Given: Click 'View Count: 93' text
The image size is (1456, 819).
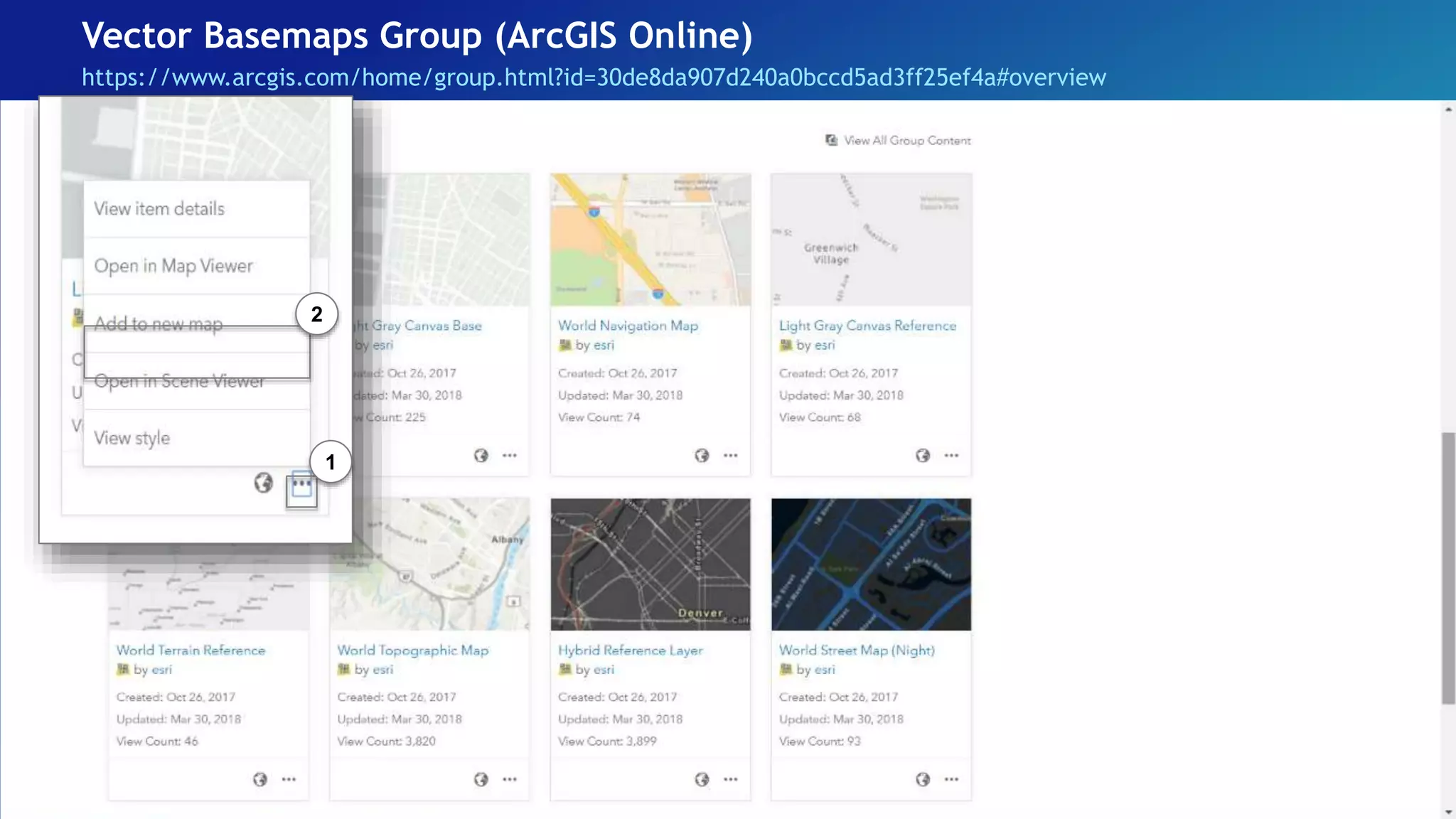Looking at the screenshot, I should click(x=820, y=741).
